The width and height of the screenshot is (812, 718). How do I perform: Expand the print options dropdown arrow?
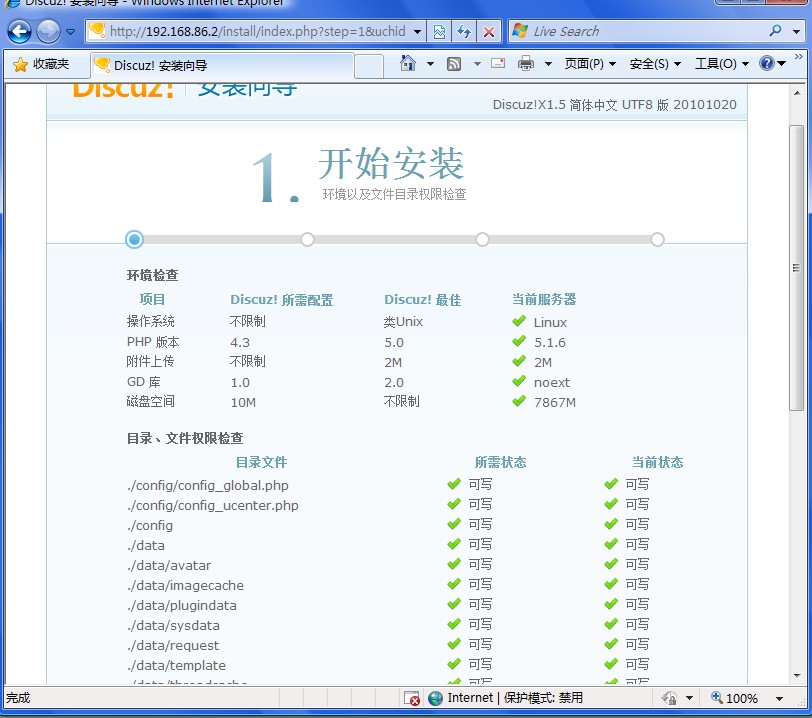click(x=548, y=64)
